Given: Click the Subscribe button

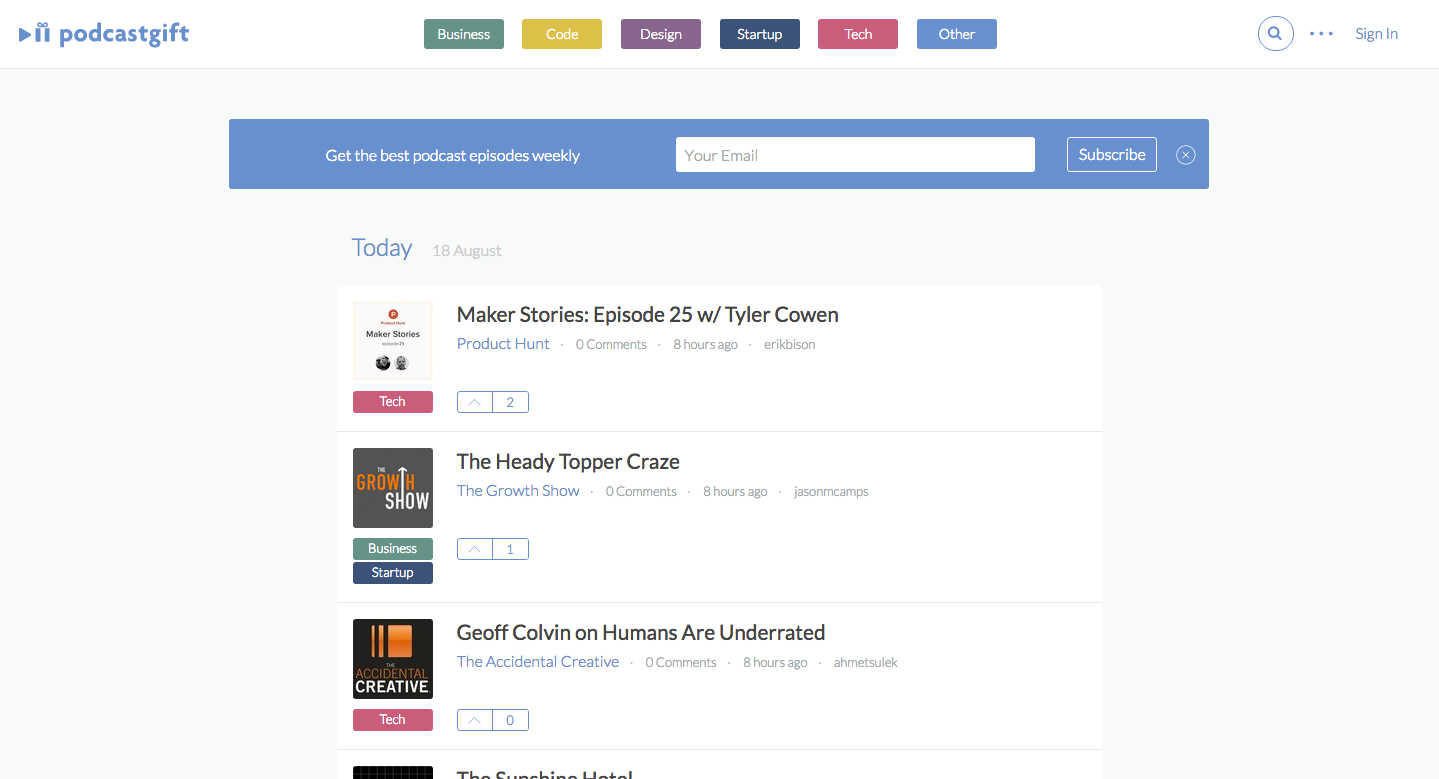Looking at the screenshot, I should 1112,154.
